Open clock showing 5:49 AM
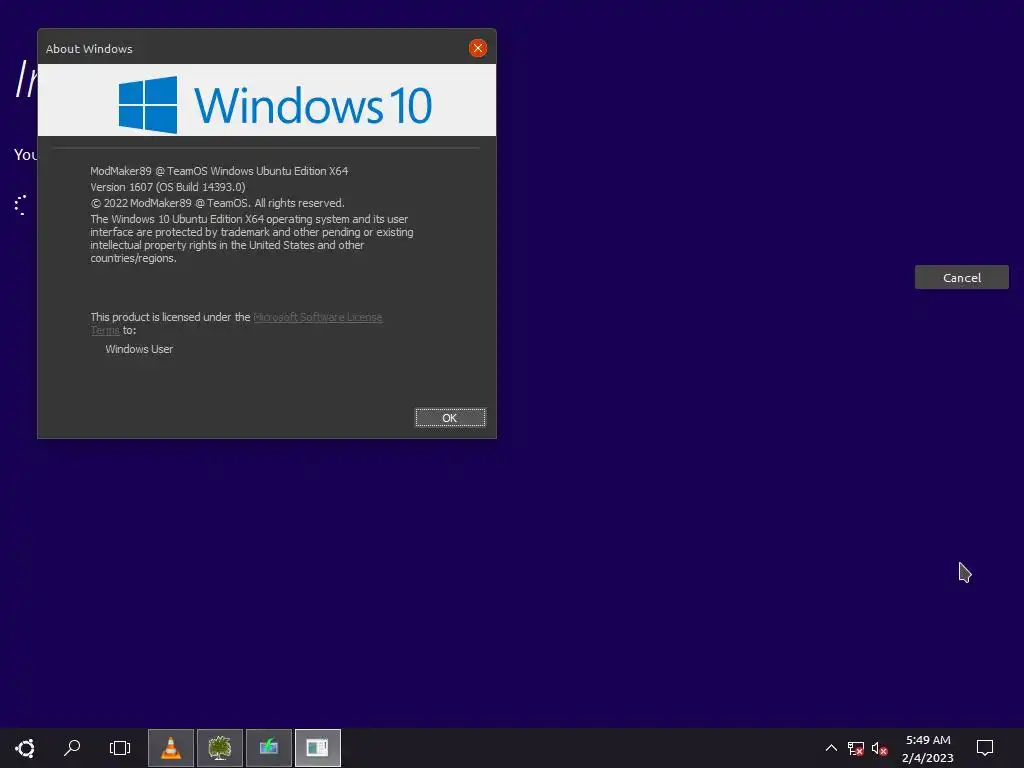The width and height of the screenshot is (1024, 768). 928,748
